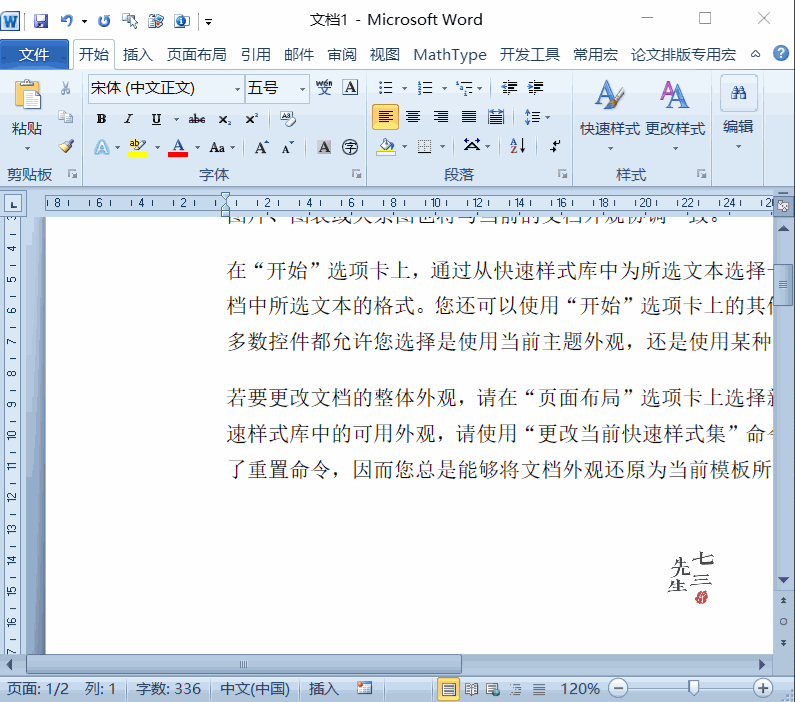
Task: Expand the underline style dropdown arrow
Action: click(176, 119)
